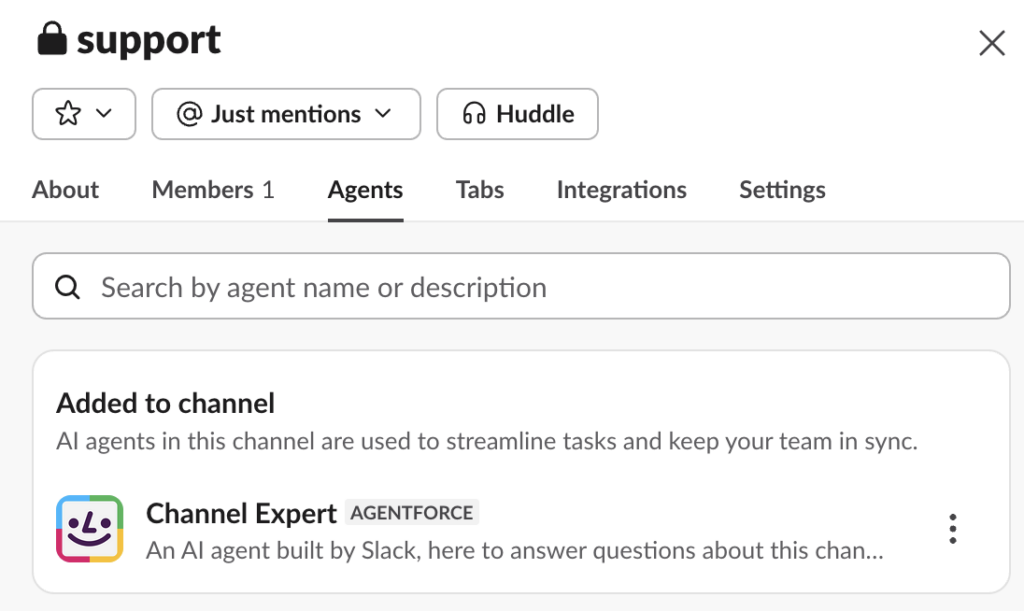The width and height of the screenshot is (1024, 611).
Task: Open Channel Expert's three-dot more options menu
Action: click(x=953, y=529)
